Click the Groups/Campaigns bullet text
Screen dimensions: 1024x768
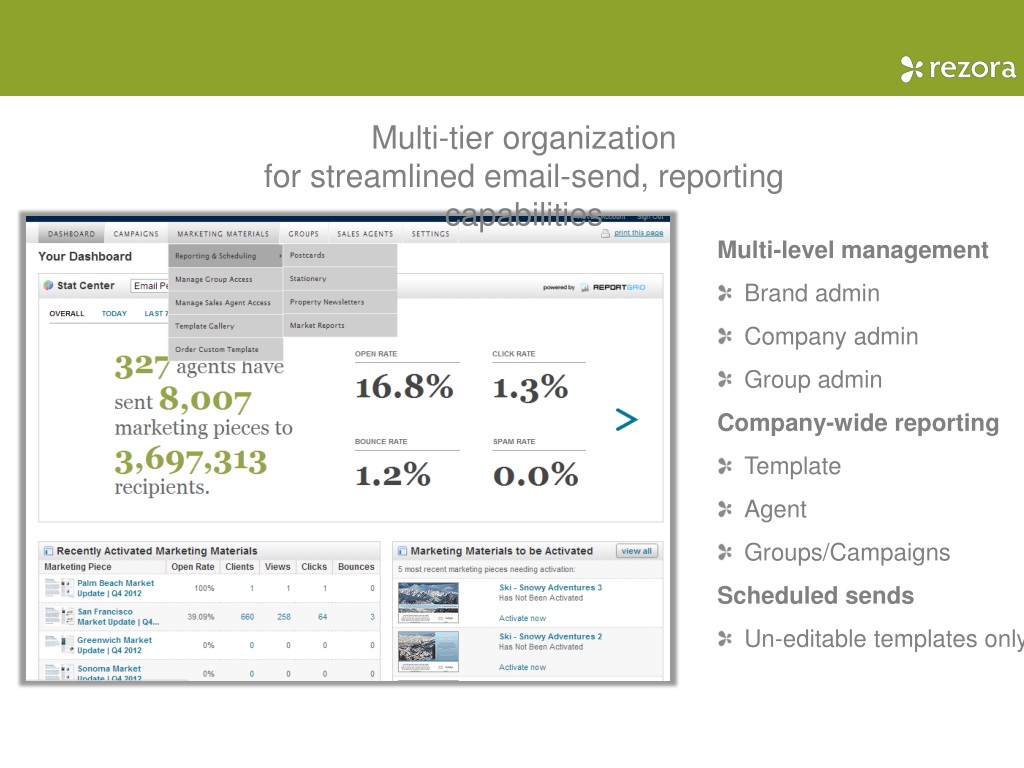coord(847,552)
